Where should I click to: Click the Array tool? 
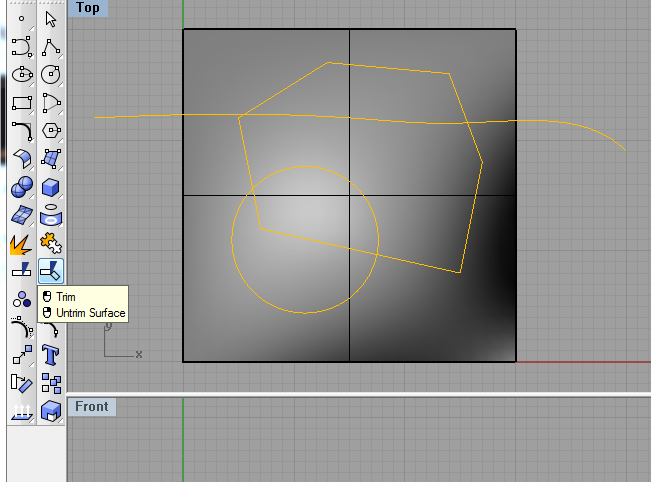(51, 383)
